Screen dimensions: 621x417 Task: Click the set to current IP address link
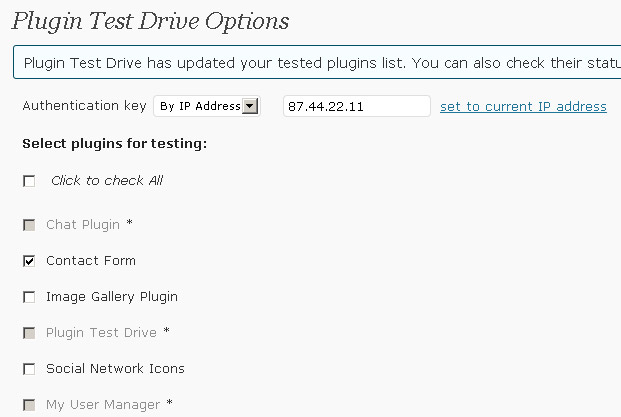point(523,107)
